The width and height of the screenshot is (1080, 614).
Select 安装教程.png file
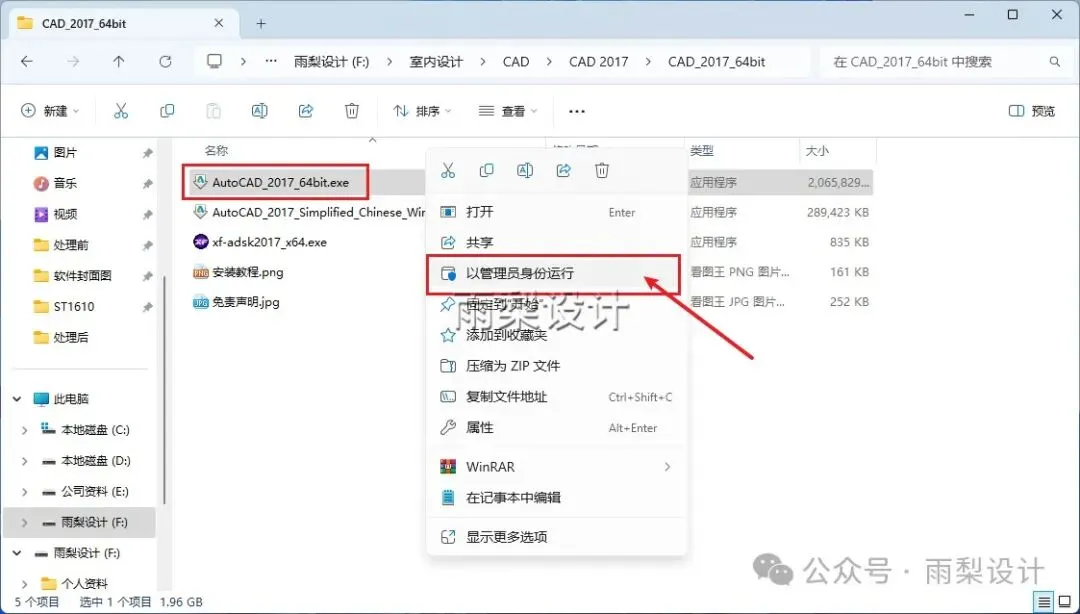[247, 272]
